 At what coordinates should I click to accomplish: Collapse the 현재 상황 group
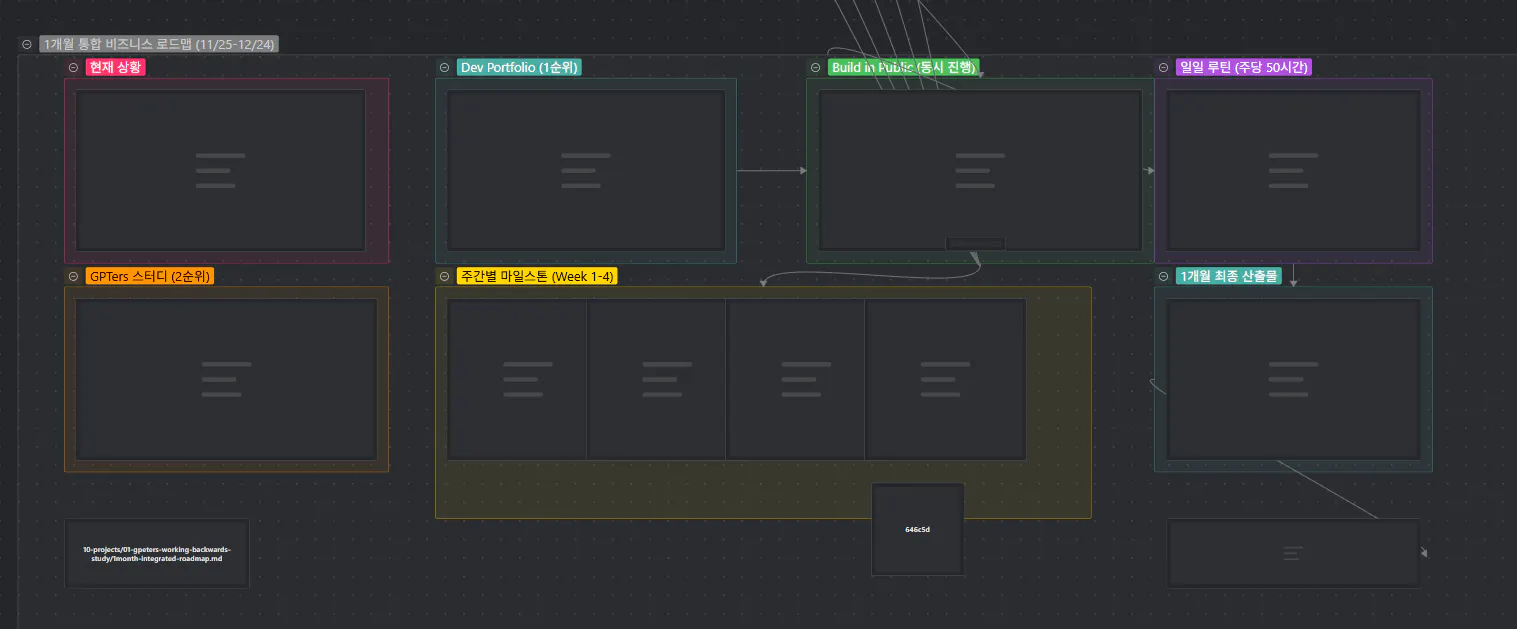point(73,67)
